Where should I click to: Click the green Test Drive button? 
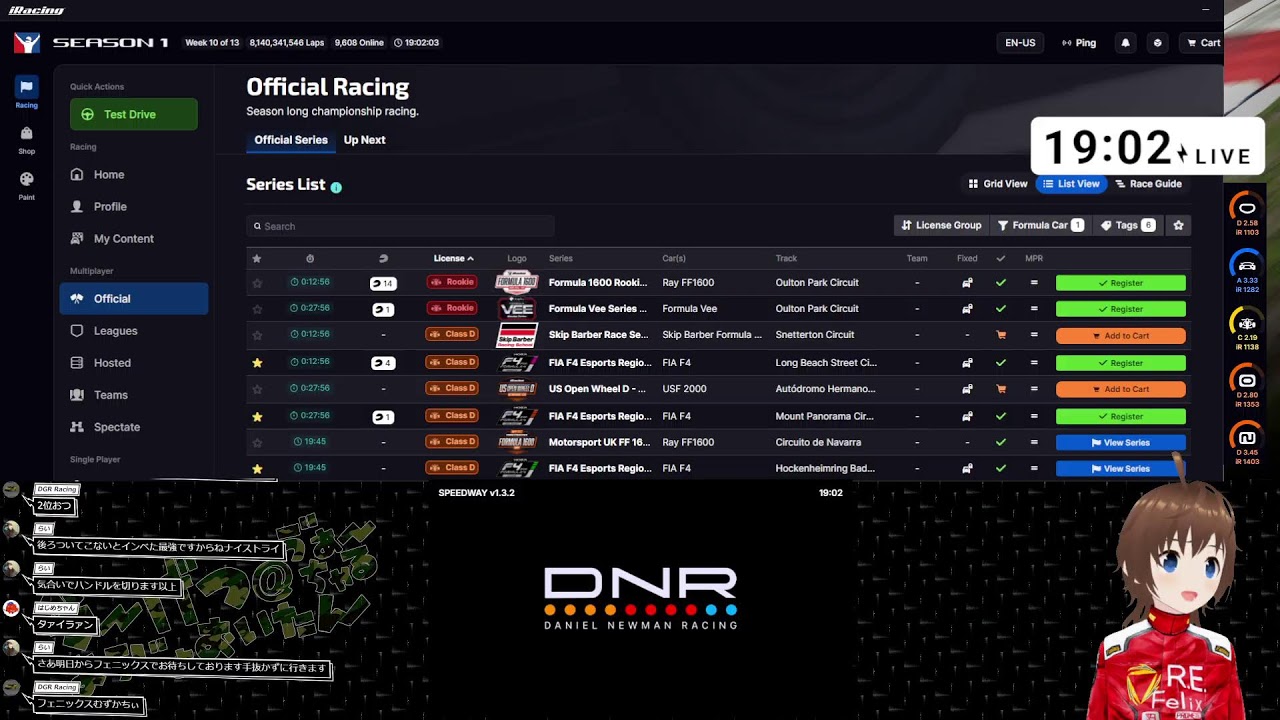tap(134, 114)
